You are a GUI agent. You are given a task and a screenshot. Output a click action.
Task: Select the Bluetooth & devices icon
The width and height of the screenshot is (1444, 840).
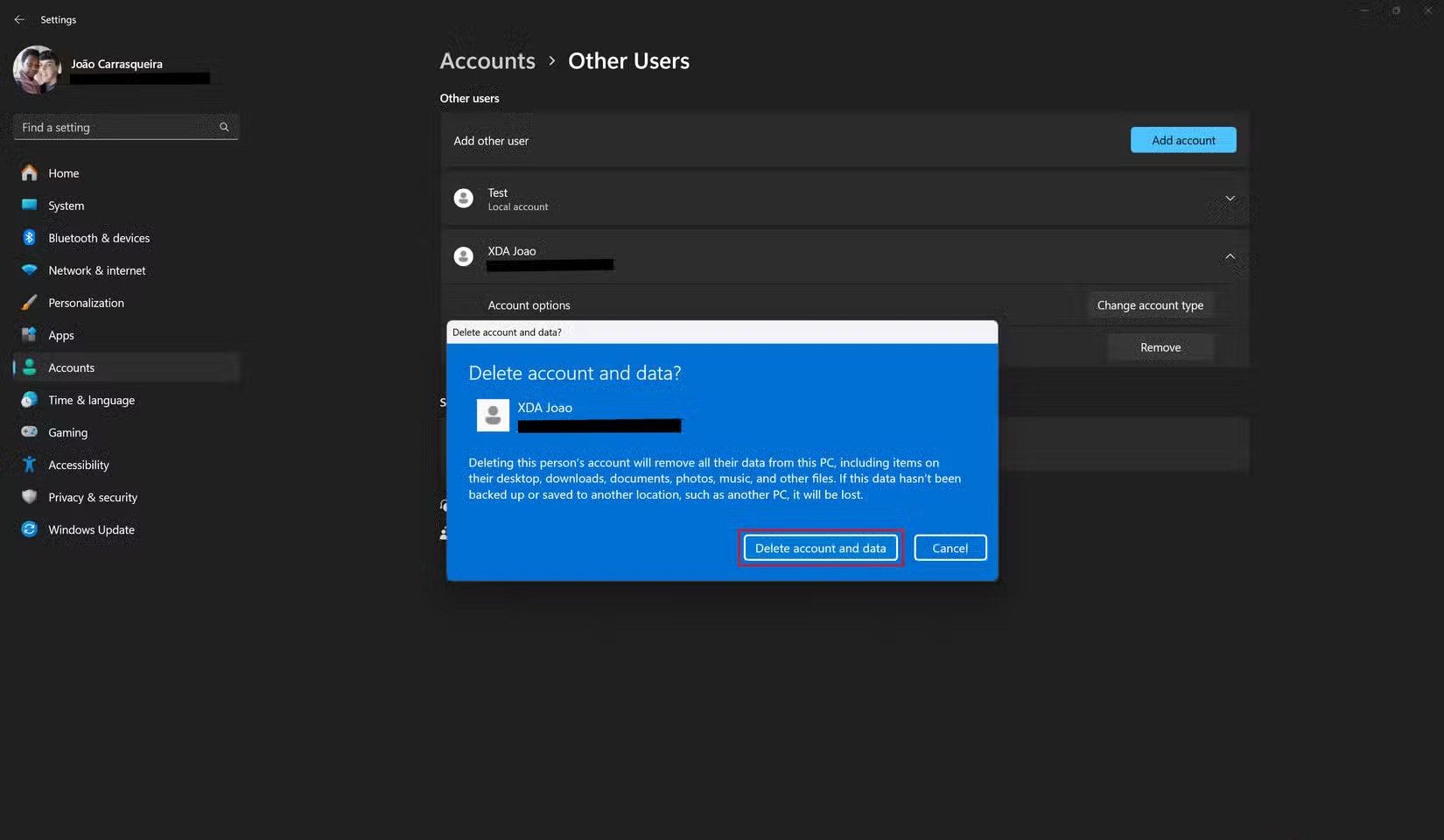(x=29, y=237)
